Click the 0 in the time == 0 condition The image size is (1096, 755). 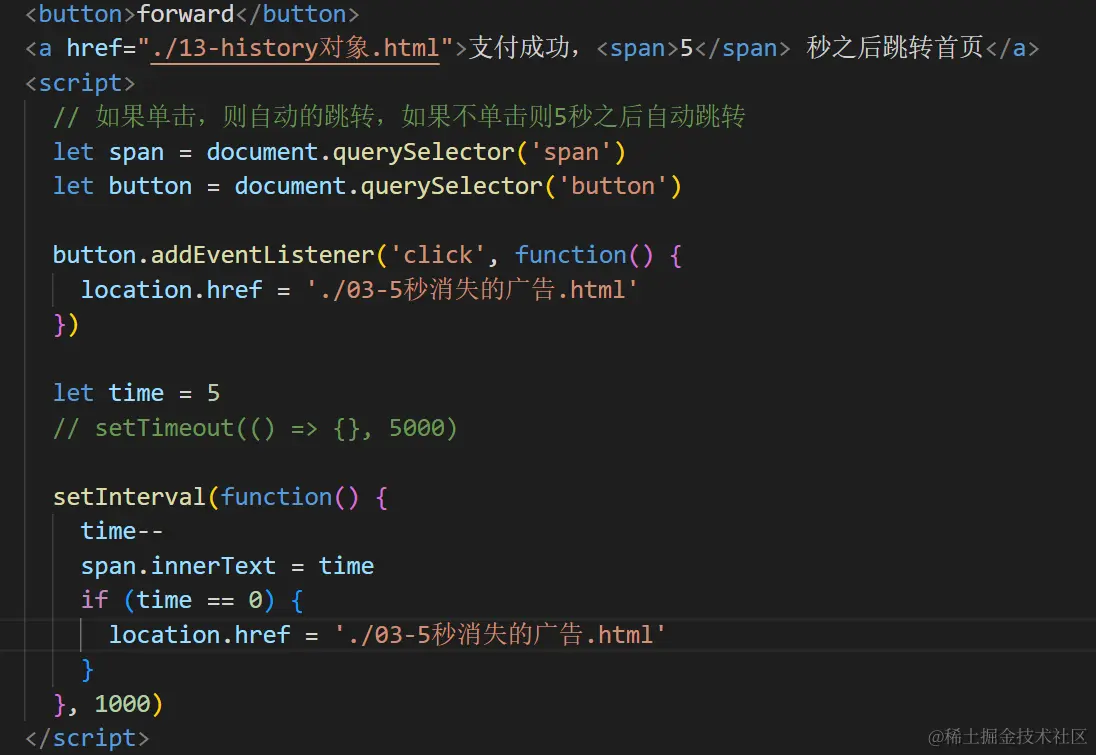(255, 600)
